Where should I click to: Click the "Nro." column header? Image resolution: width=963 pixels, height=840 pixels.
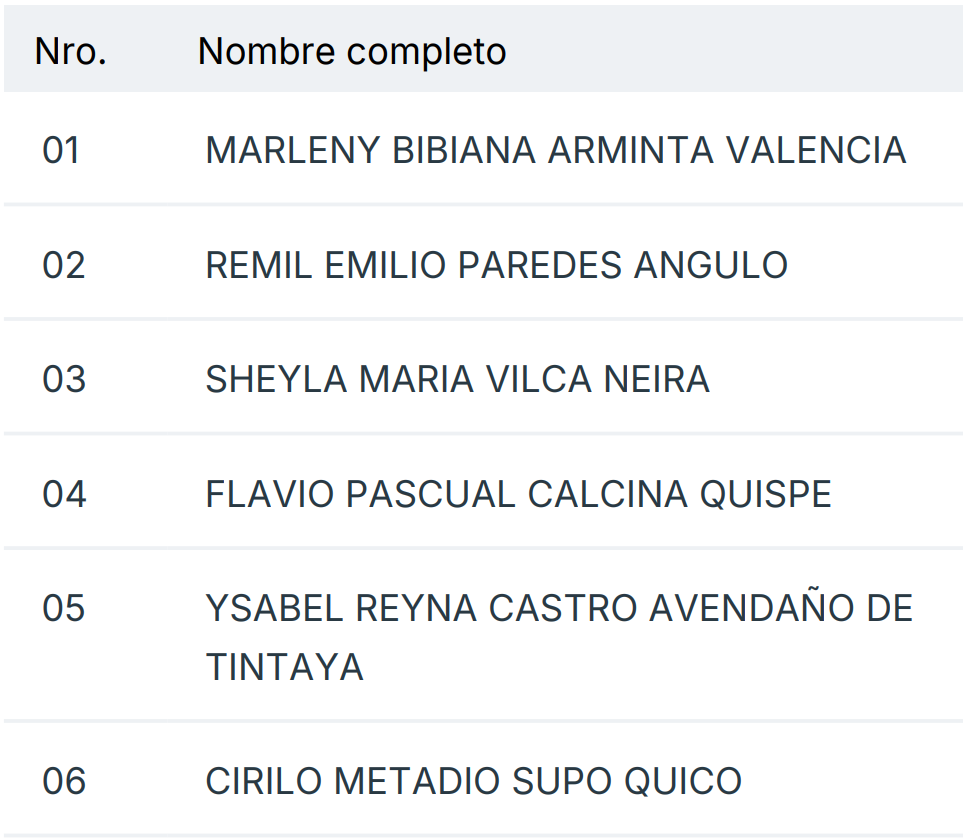(70, 51)
